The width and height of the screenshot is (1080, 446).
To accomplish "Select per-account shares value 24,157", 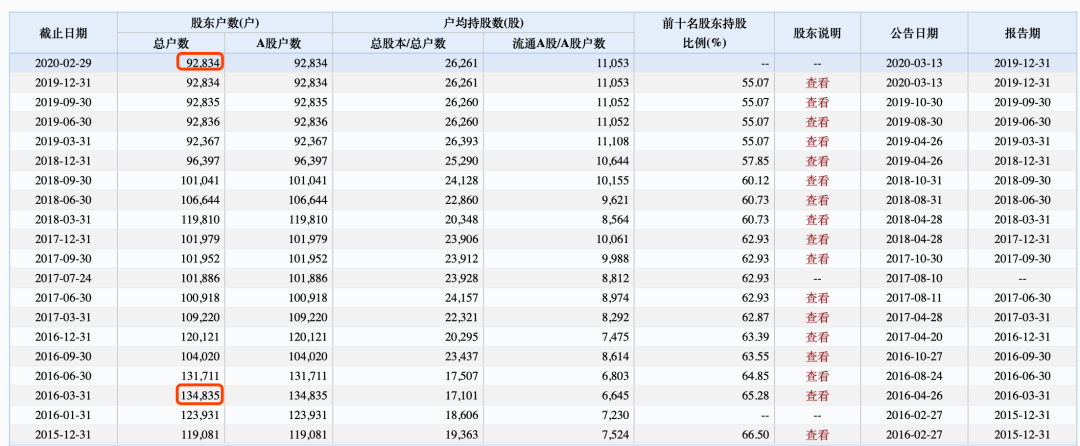I will click(x=459, y=298).
